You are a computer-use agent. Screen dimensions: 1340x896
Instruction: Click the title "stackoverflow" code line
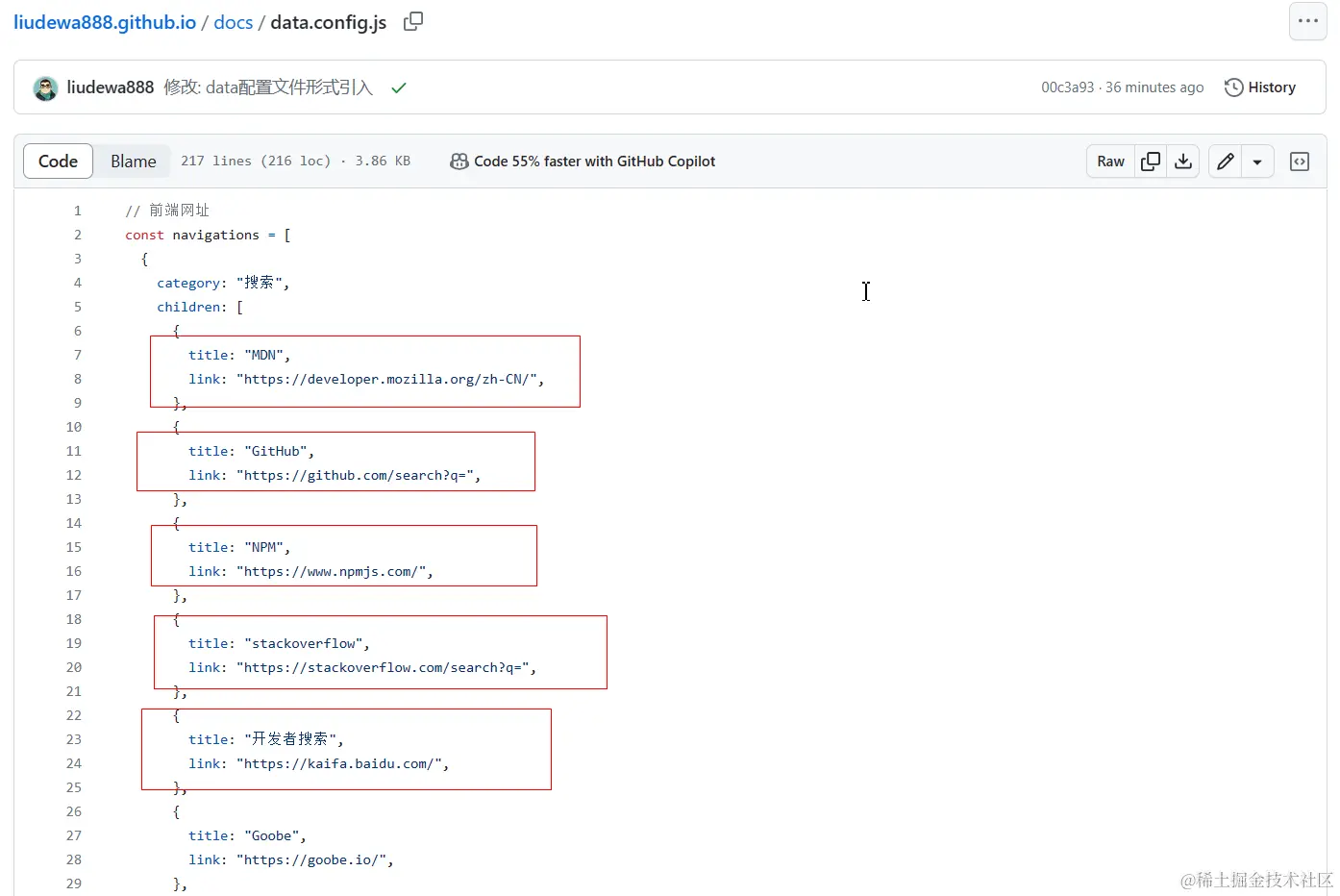279,643
